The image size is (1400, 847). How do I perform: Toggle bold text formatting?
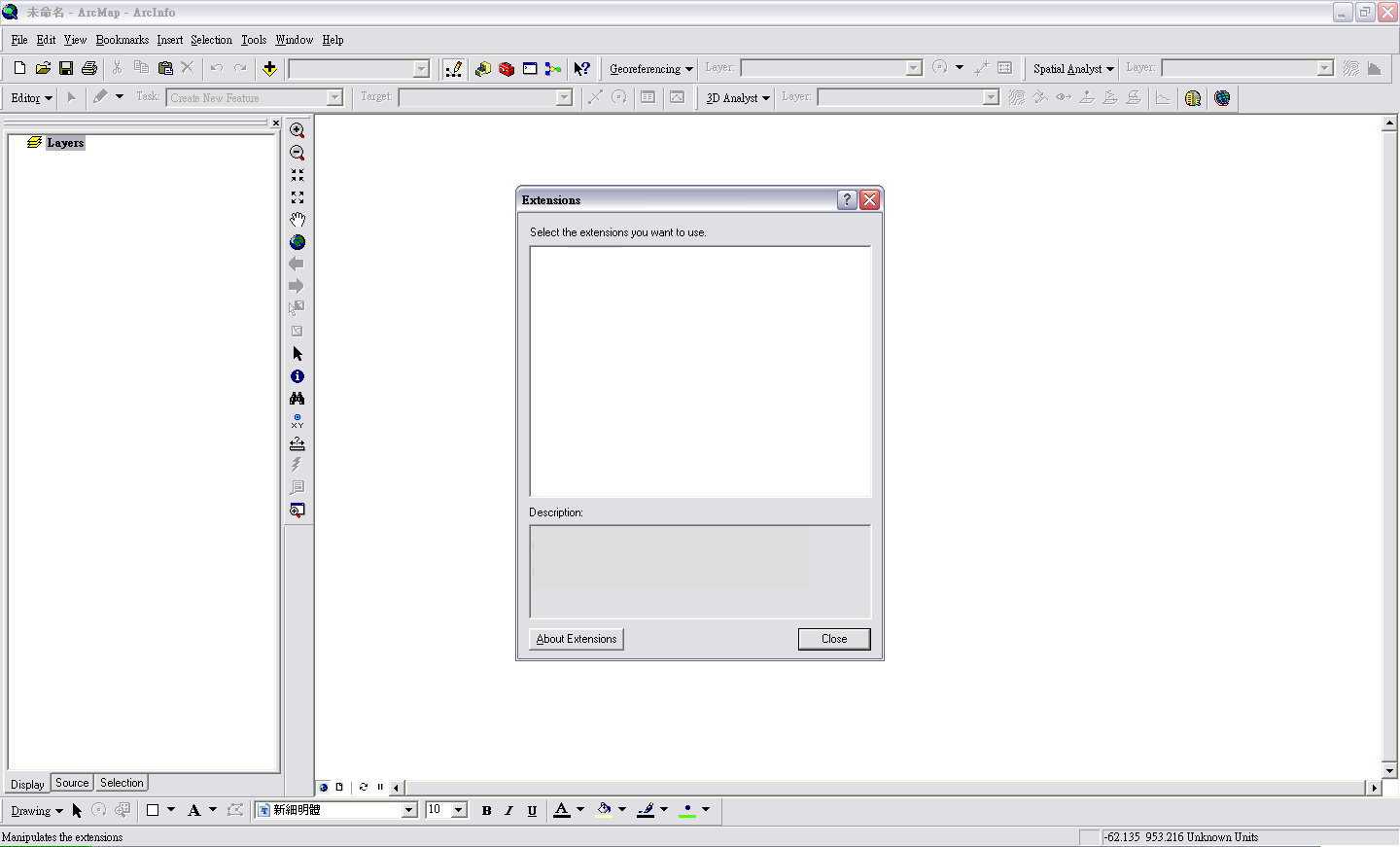(486, 810)
